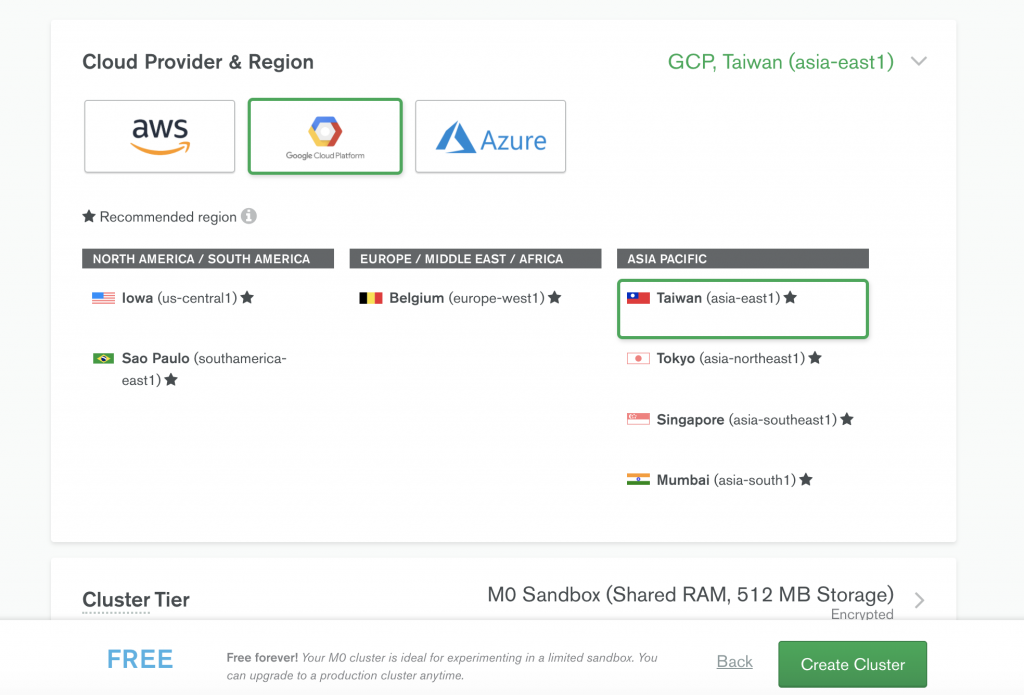Go Back using the Back link
This screenshot has height=695, width=1024.
click(735, 662)
